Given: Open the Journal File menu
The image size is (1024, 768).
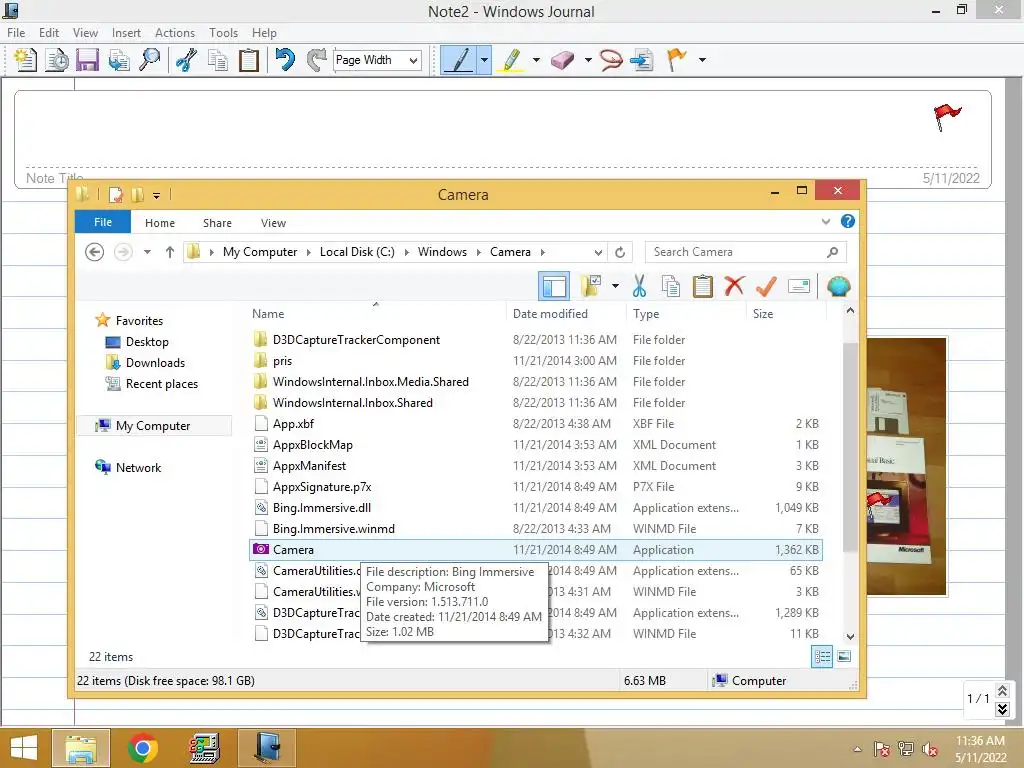Looking at the screenshot, I should [16, 33].
